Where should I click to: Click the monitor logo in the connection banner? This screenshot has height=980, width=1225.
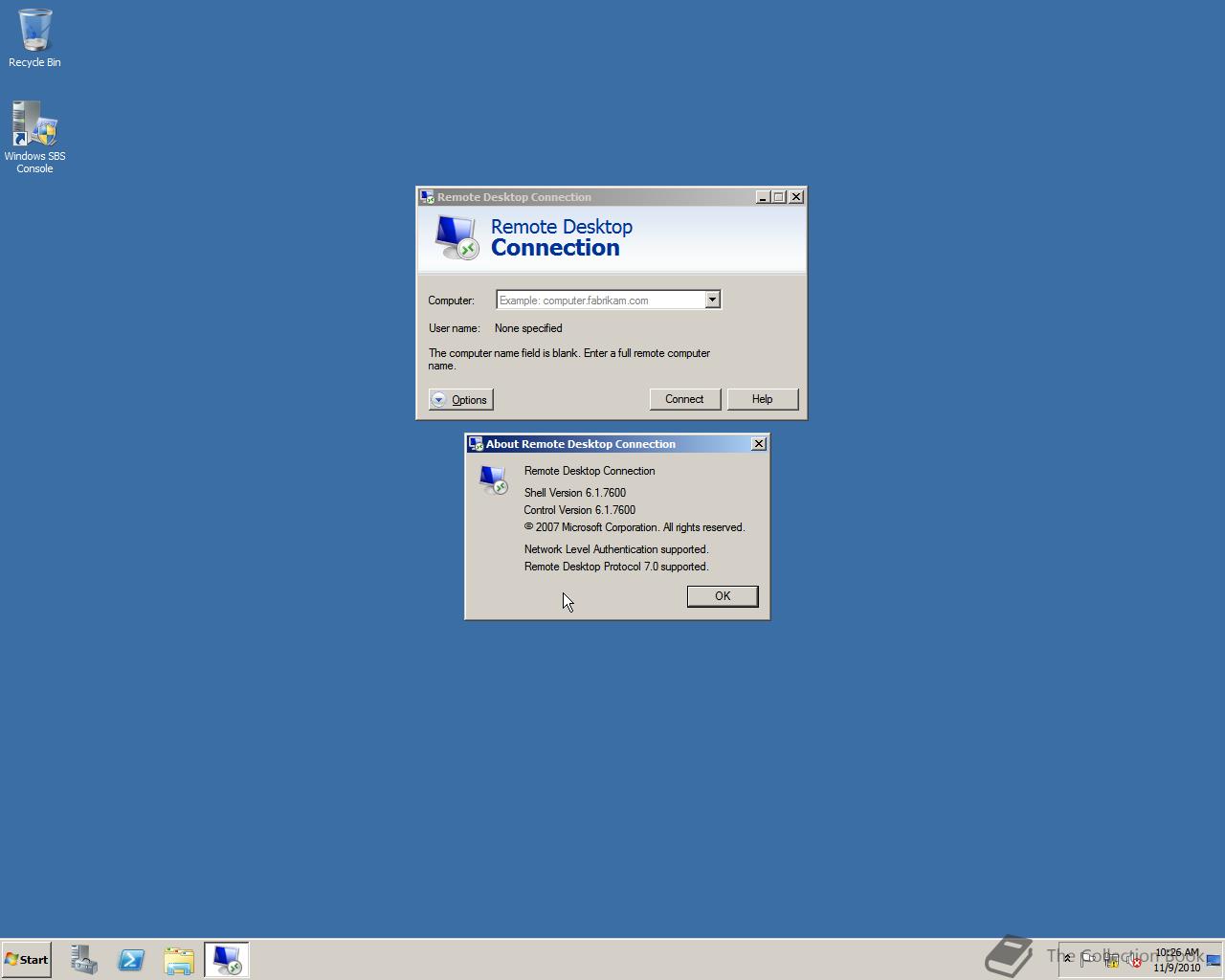click(x=457, y=237)
